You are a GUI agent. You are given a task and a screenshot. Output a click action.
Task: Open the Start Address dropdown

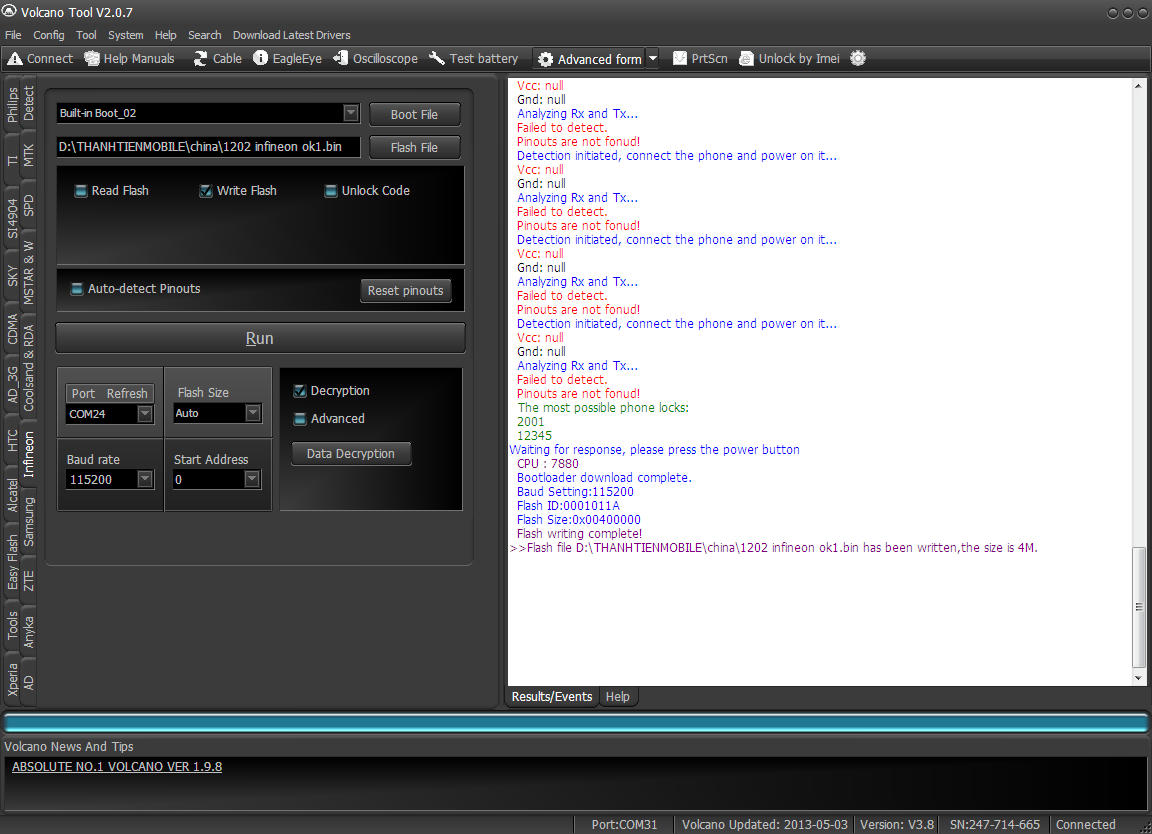point(252,479)
